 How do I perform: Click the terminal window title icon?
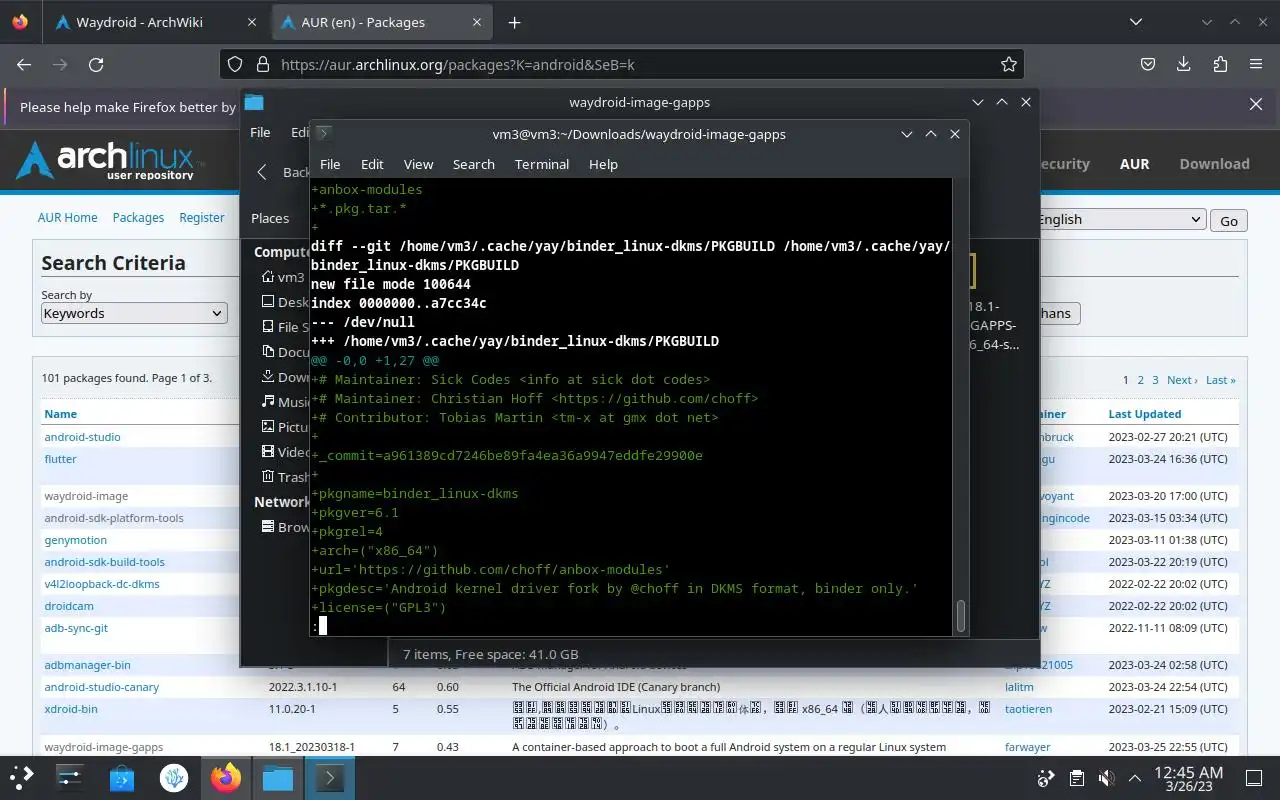pyautogui.click(x=323, y=133)
